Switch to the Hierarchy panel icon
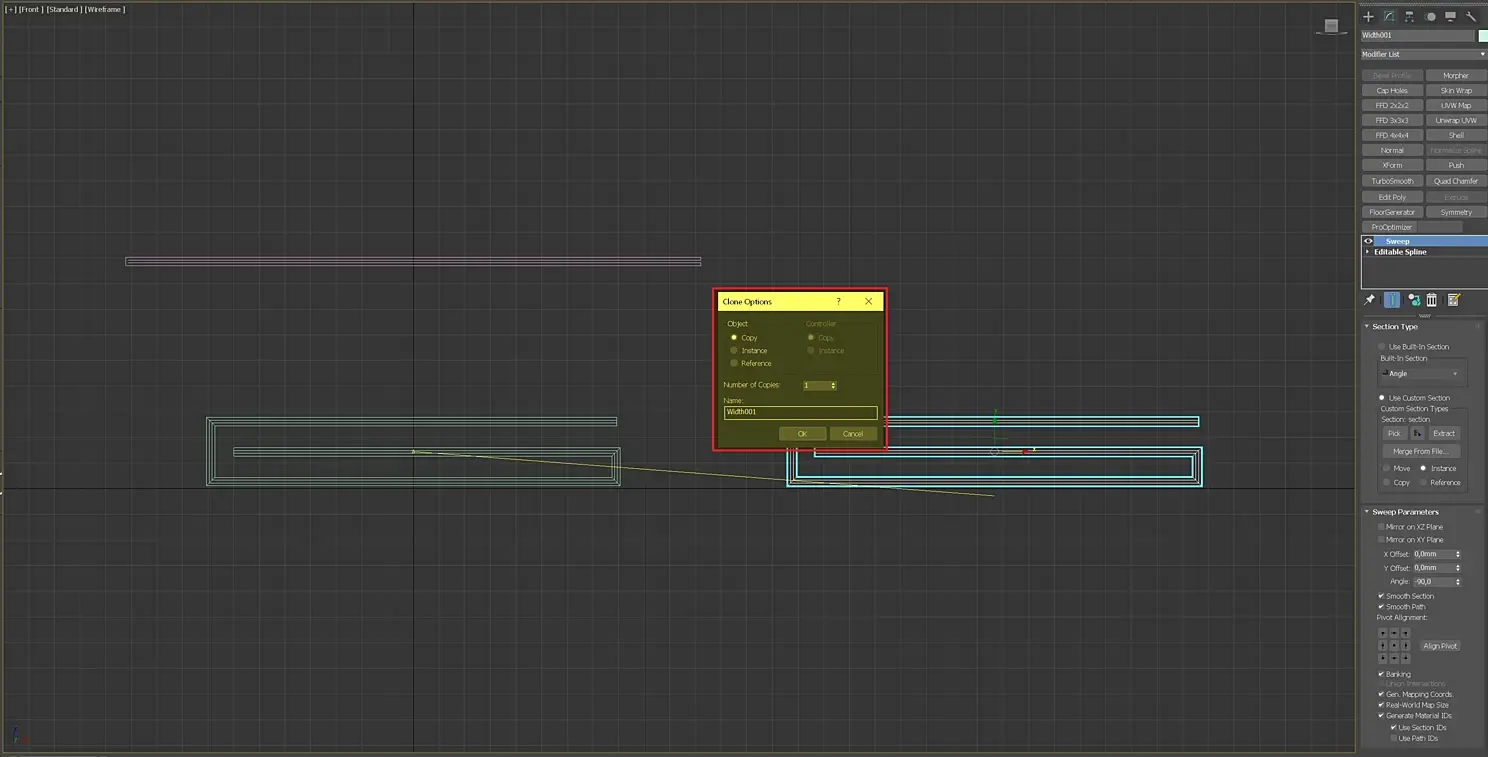This screenshot has width=1488, height=757. 1409,17
